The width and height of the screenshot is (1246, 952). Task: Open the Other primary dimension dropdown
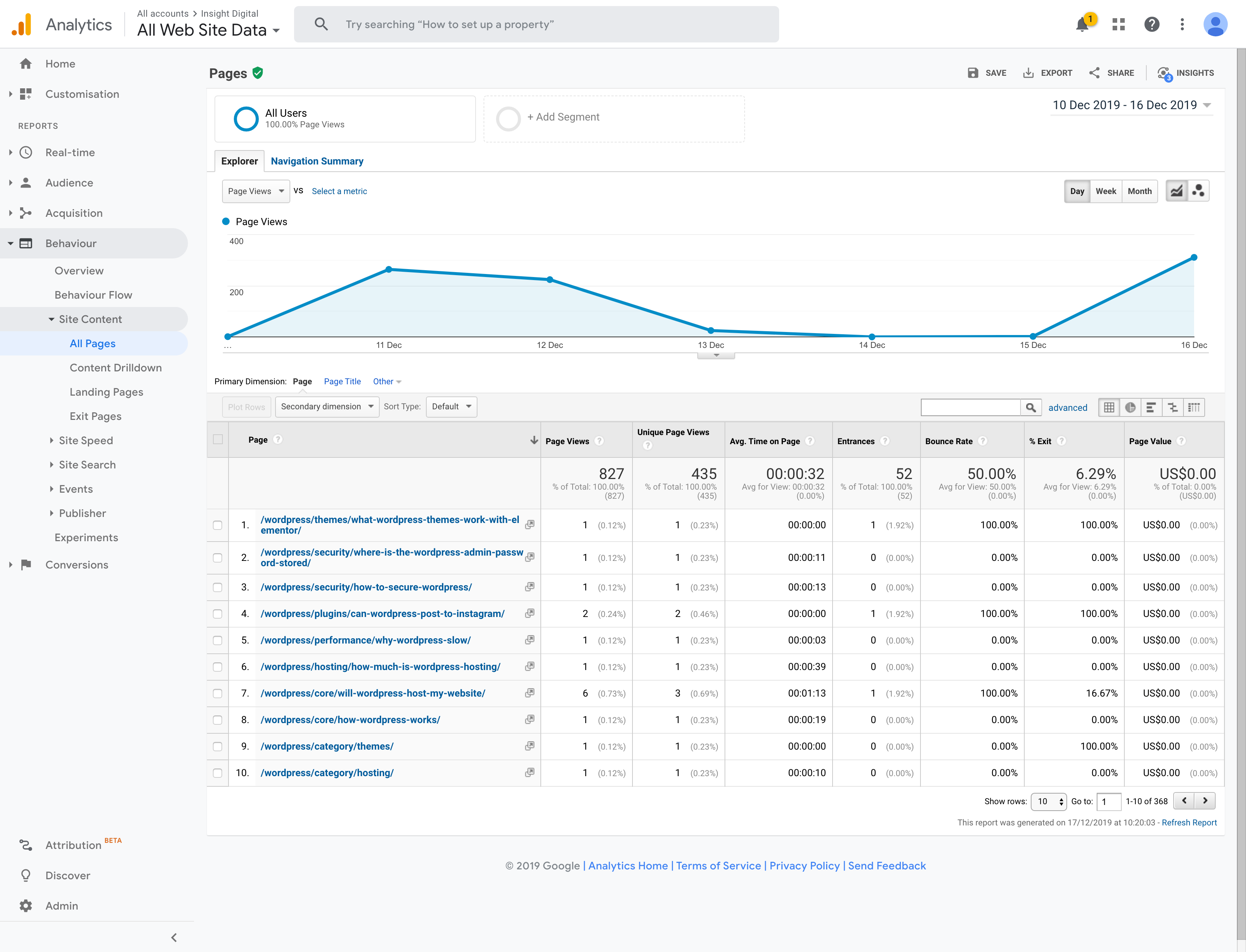pos(387,381)
